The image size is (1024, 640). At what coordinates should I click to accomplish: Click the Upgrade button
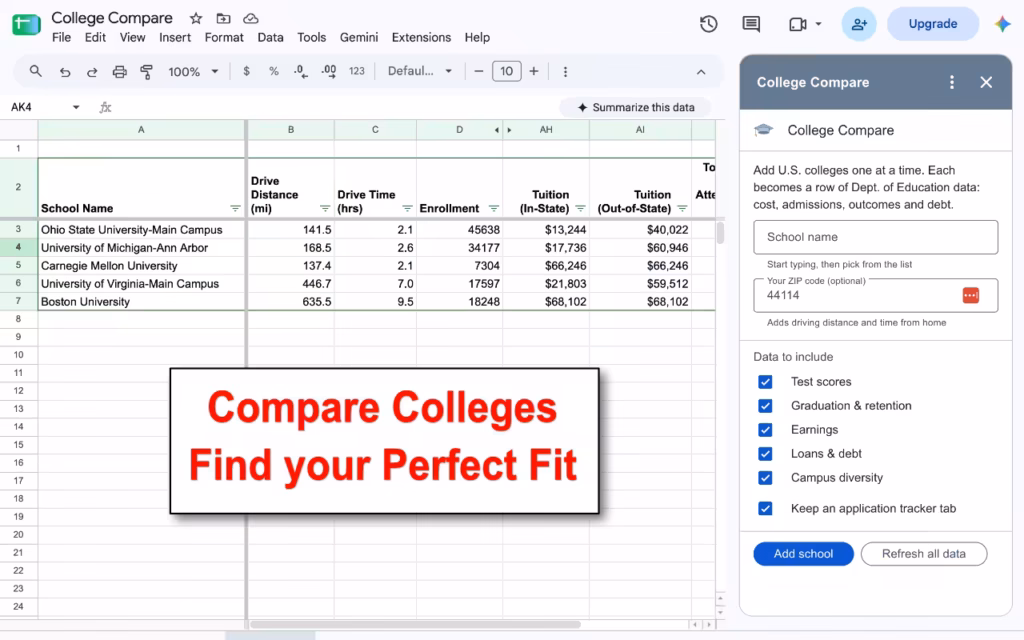point(933,24)
